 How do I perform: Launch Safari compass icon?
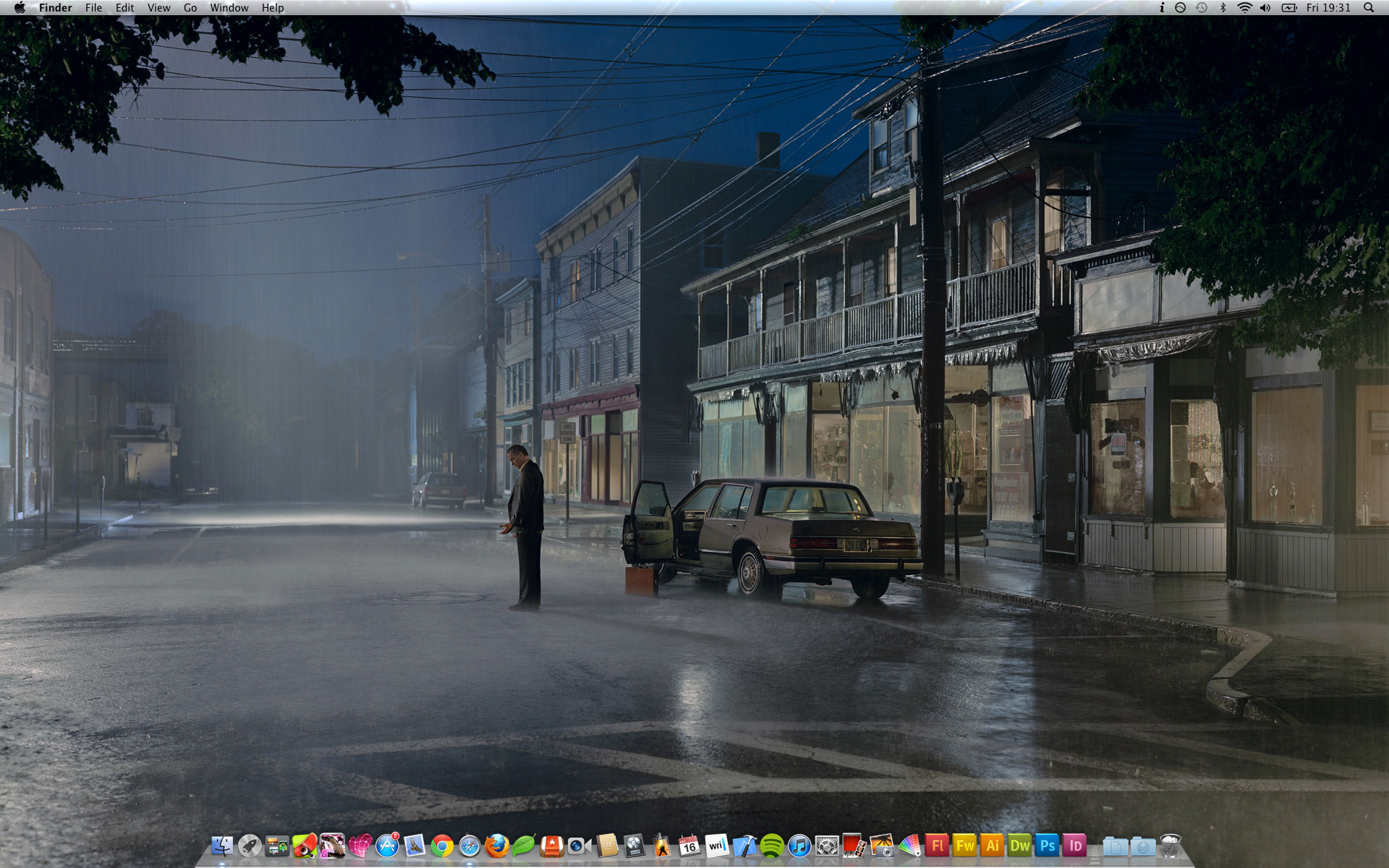[x=470, y=845]
